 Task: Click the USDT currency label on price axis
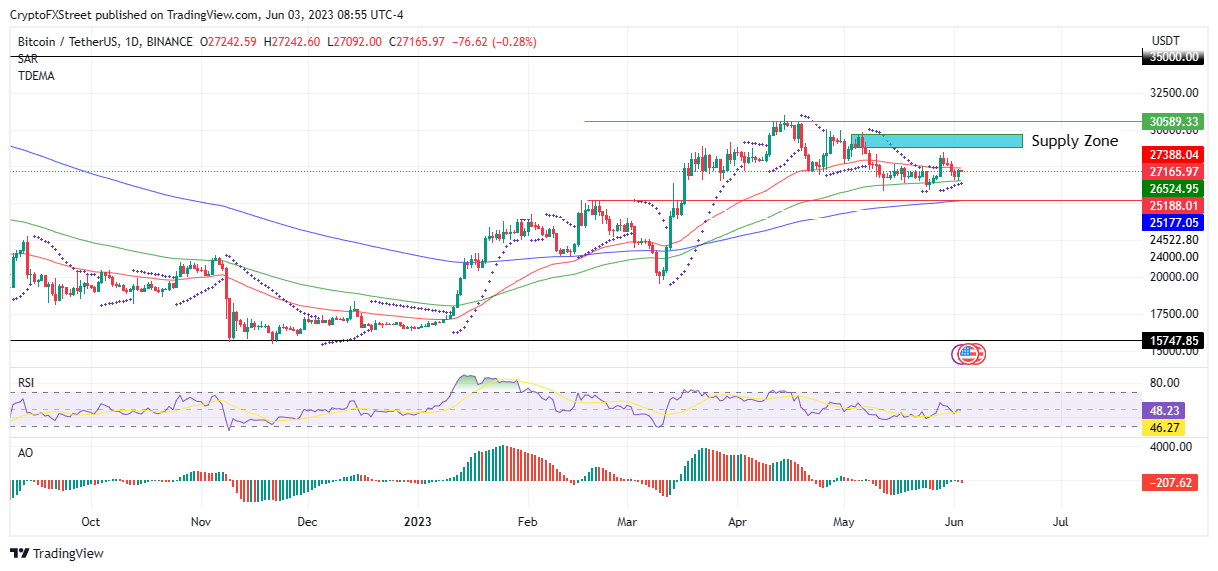point(1167,41)
